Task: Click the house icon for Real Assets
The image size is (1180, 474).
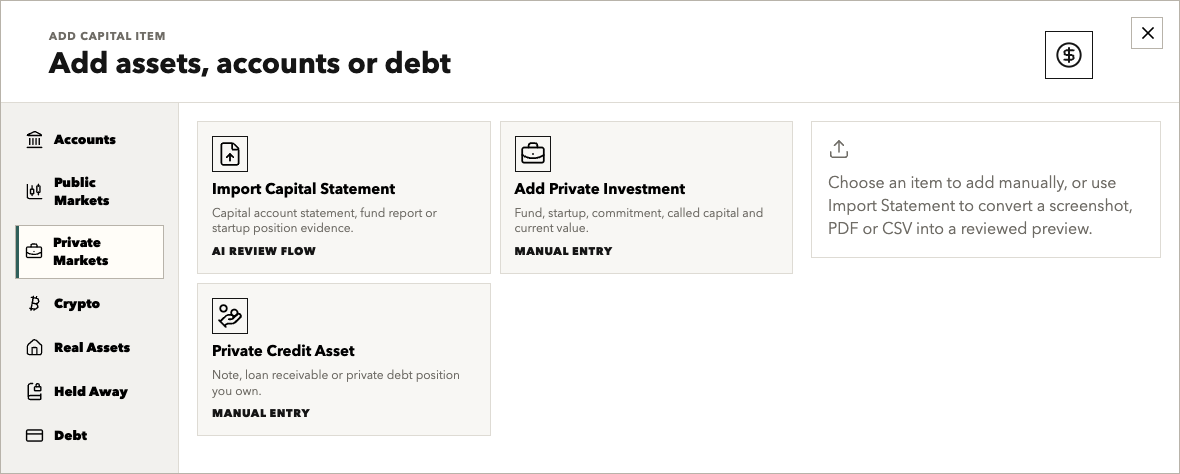Action: tap(35, 347)
